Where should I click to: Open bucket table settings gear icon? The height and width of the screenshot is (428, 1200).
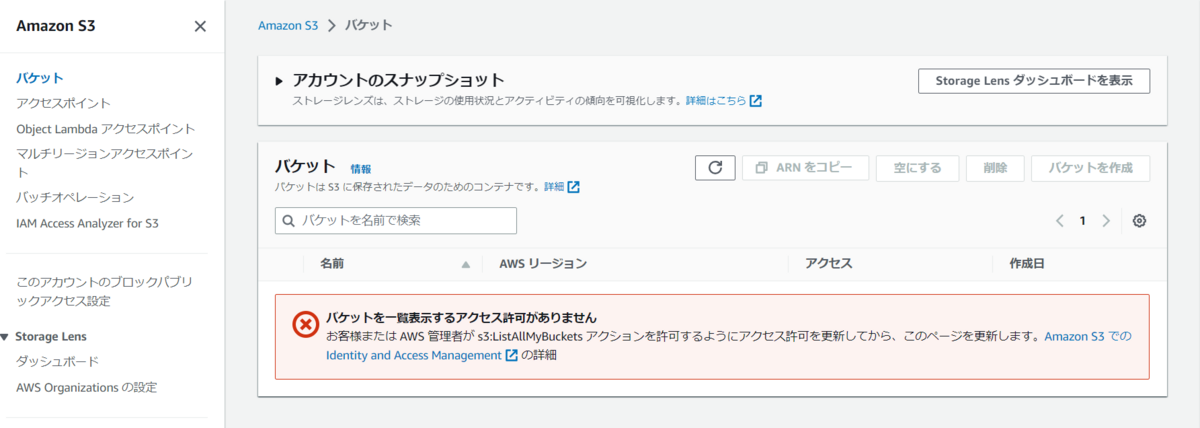(x=1139, y=221)
